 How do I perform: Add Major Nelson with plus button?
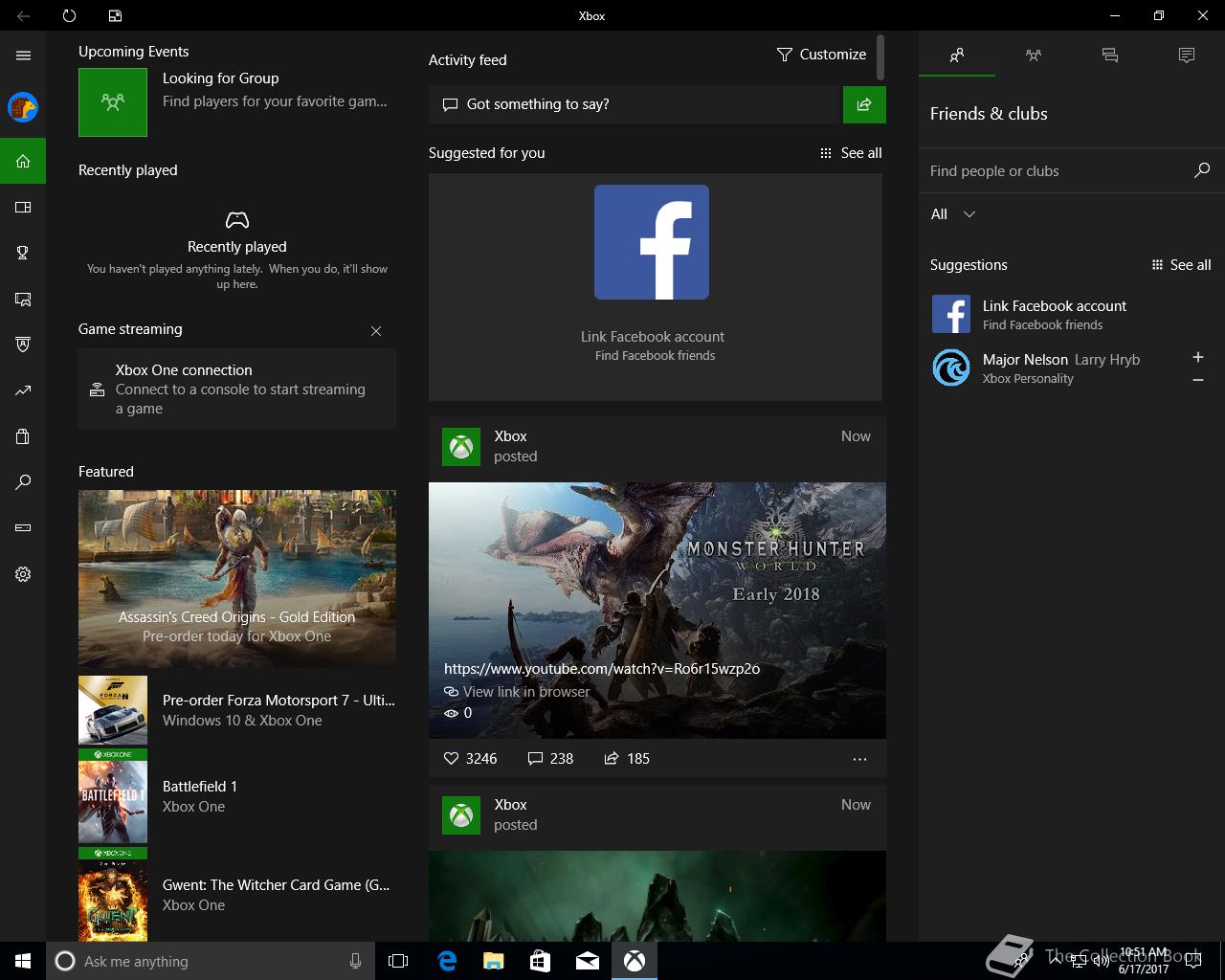(1197, 357)
